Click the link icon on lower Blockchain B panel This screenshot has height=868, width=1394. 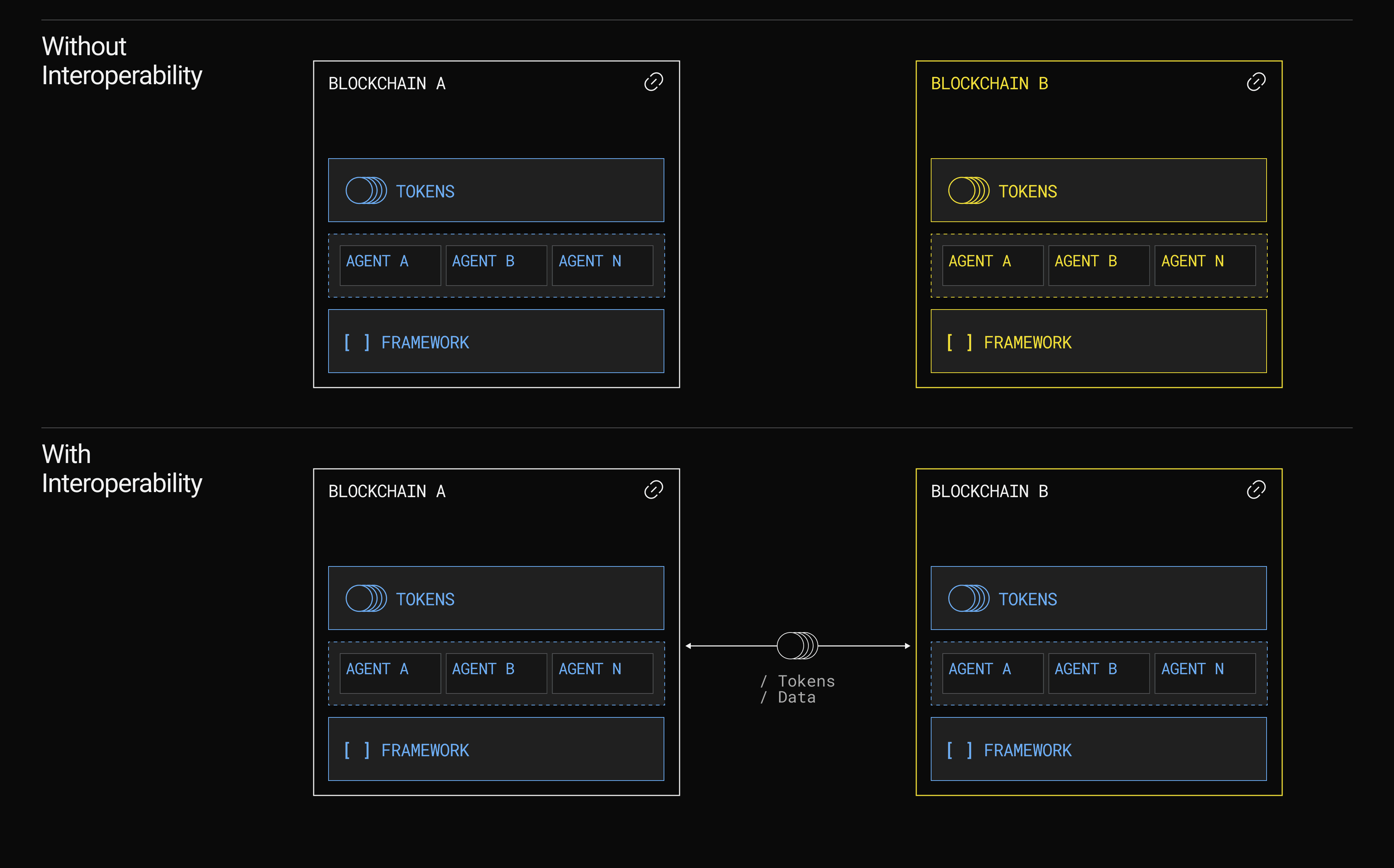(1256, 490)
